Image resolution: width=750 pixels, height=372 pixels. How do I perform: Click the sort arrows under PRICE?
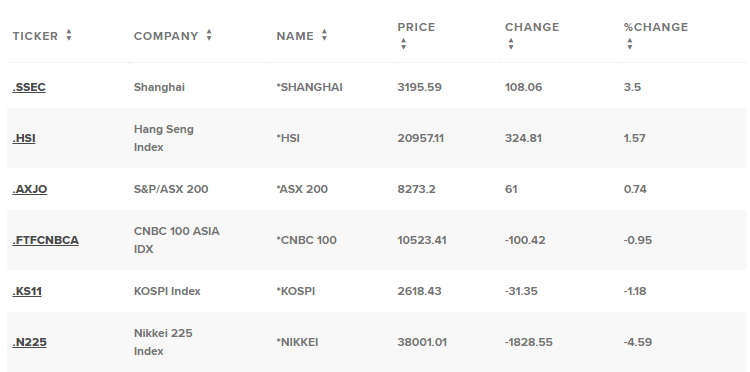(403, 44)
